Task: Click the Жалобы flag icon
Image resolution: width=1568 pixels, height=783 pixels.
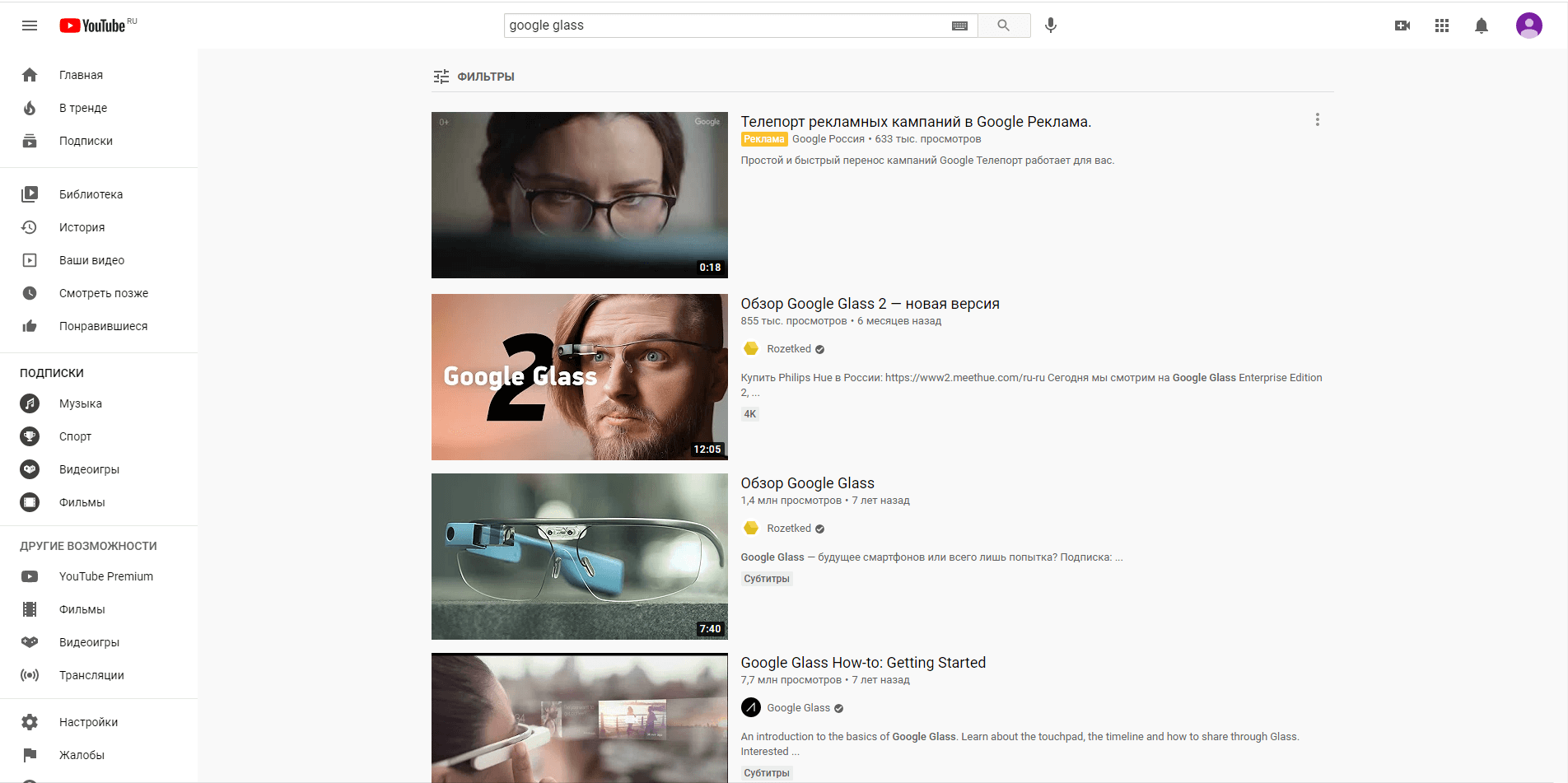Action: [x=30, y=755]
